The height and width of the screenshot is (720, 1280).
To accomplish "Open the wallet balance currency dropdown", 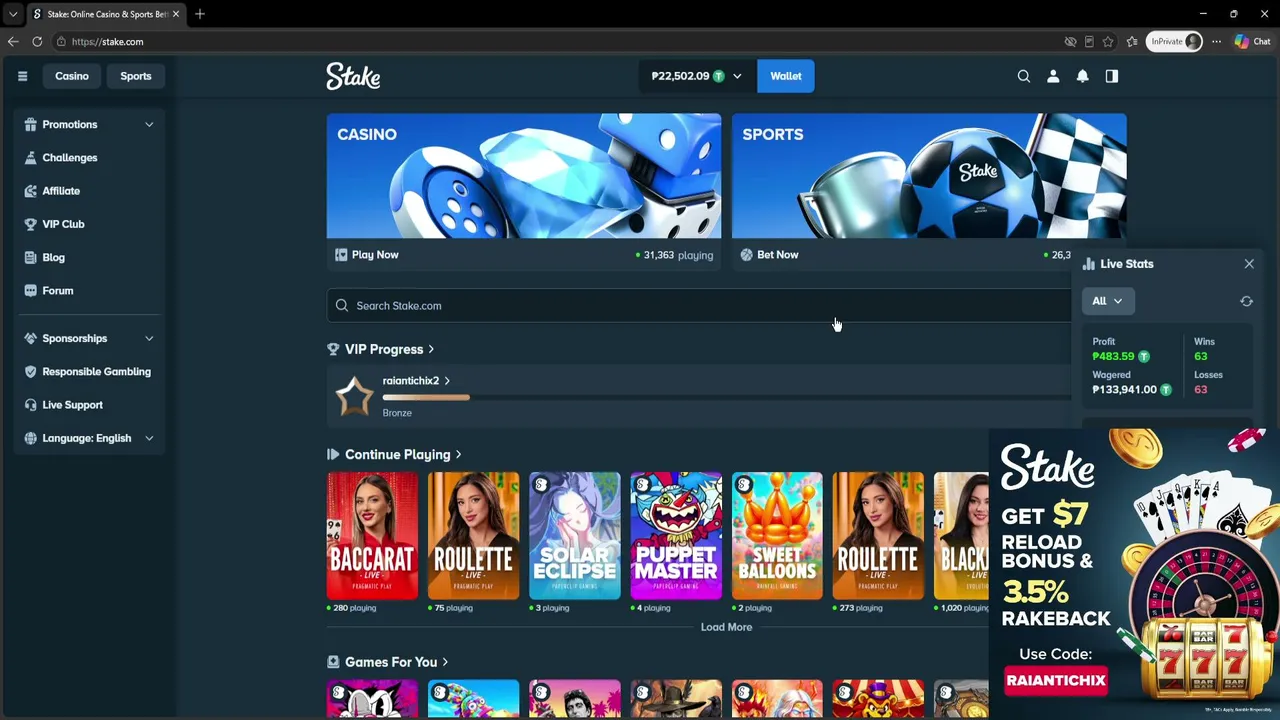I will (x=696, y=76).
